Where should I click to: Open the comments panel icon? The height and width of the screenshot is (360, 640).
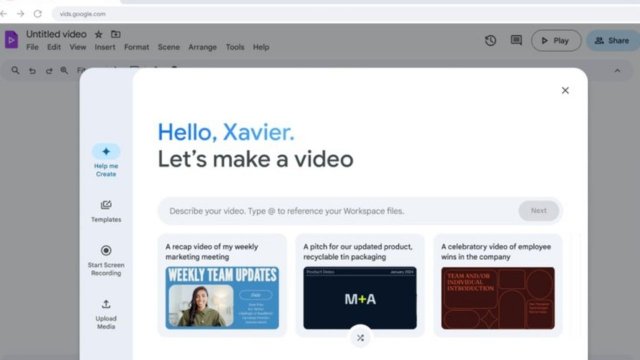[516, 40]
